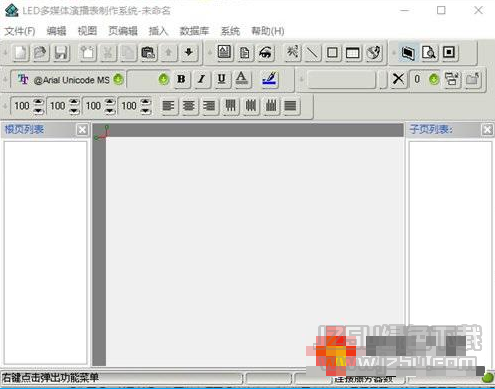Copy selection with the copy icon
This screenshot has height=389, width=495.
click(x=128, y=53)
